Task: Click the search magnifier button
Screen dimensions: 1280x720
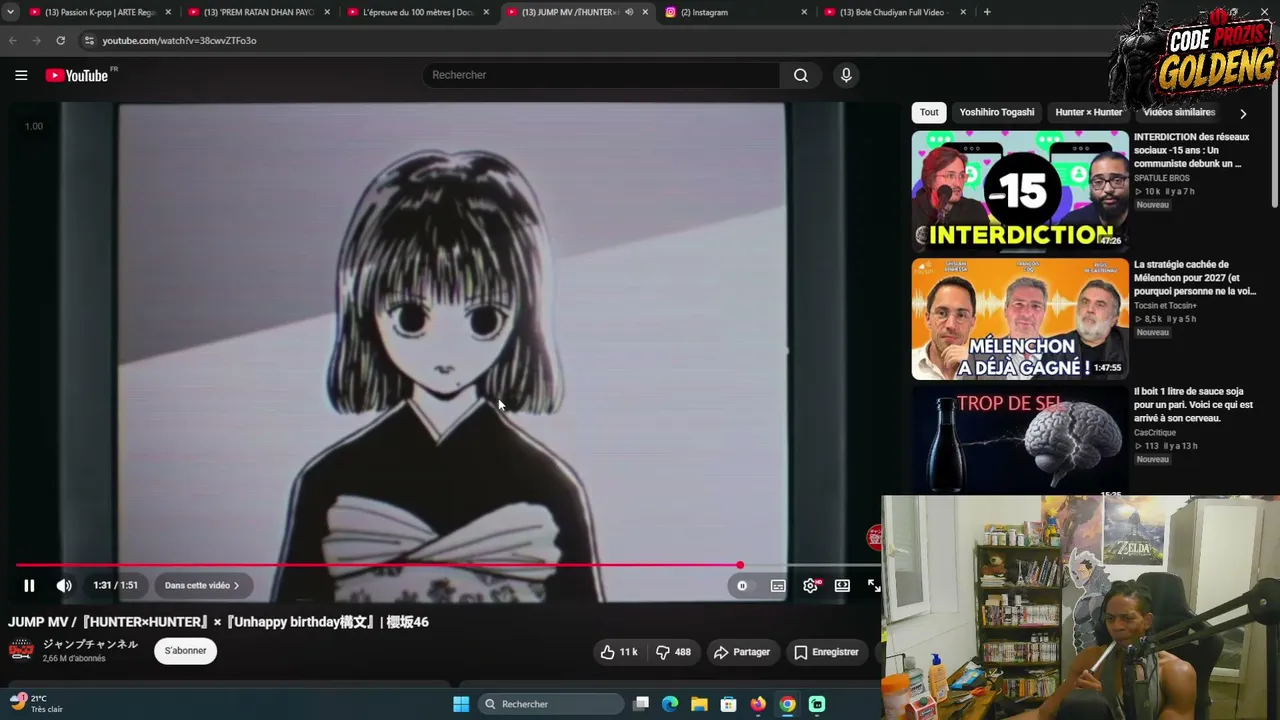Action: pyautogui.click(x=801, y=75)
